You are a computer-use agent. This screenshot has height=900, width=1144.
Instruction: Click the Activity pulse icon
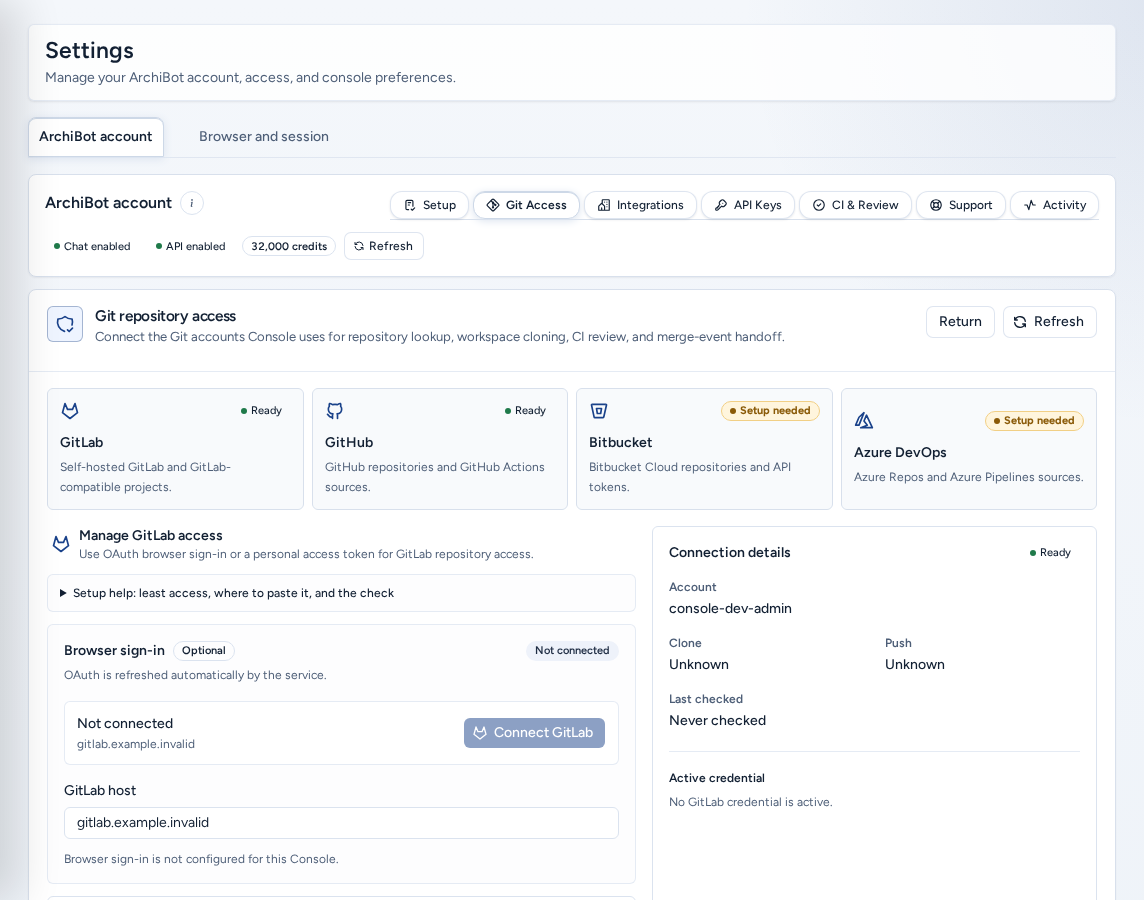pos(1029,205)
